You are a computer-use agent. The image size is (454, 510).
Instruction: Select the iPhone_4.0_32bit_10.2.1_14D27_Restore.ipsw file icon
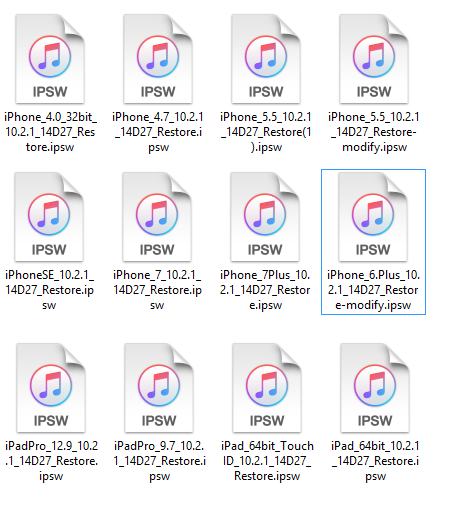point(50,59)
